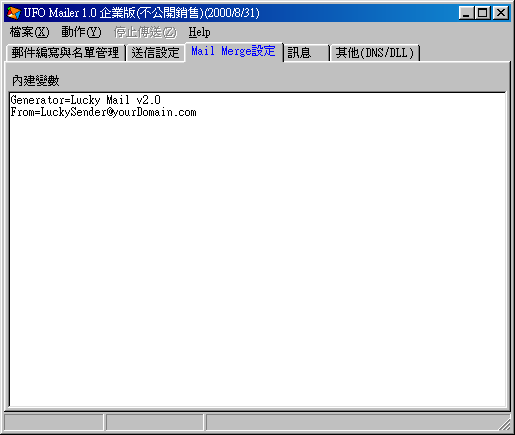
Task: Click the Generator=Lucky Mail v2.0 line
Action: pos(86,100)
